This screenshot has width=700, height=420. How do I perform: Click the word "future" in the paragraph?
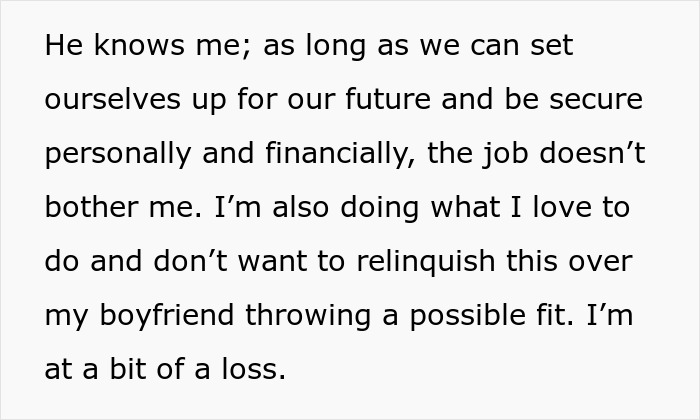pos(388,99)
